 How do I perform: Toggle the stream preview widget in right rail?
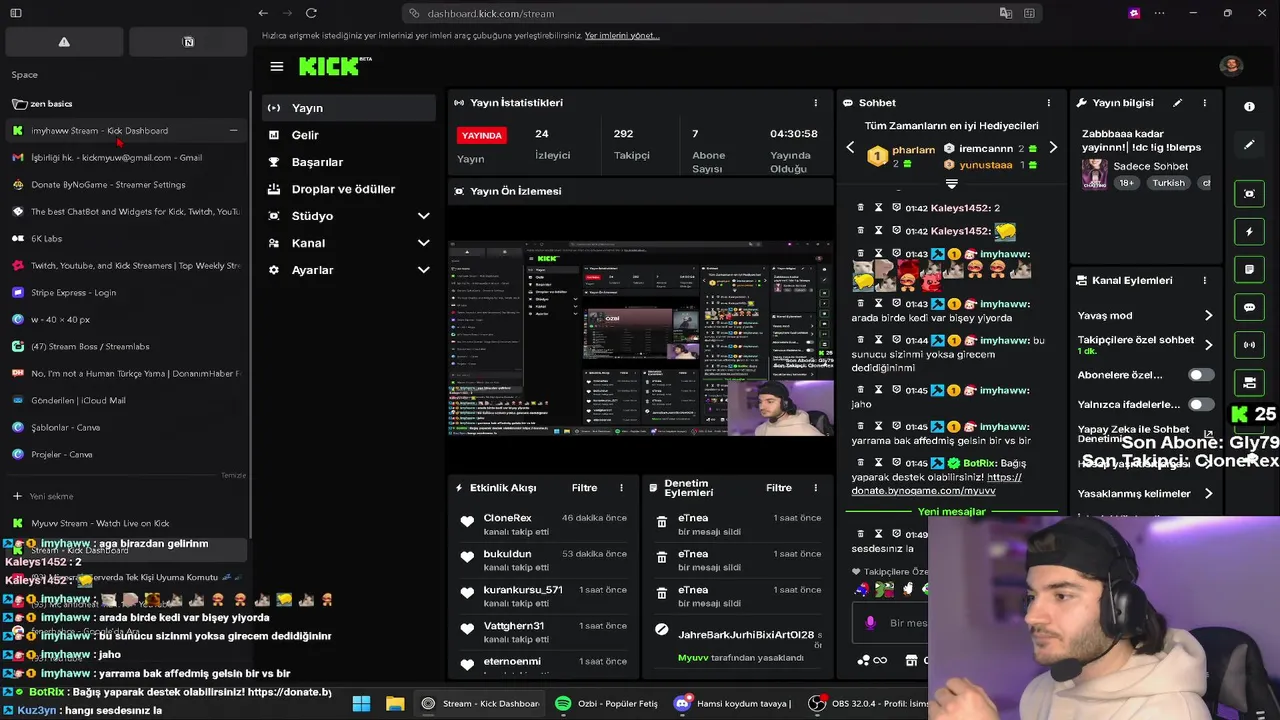(1249, 194)
